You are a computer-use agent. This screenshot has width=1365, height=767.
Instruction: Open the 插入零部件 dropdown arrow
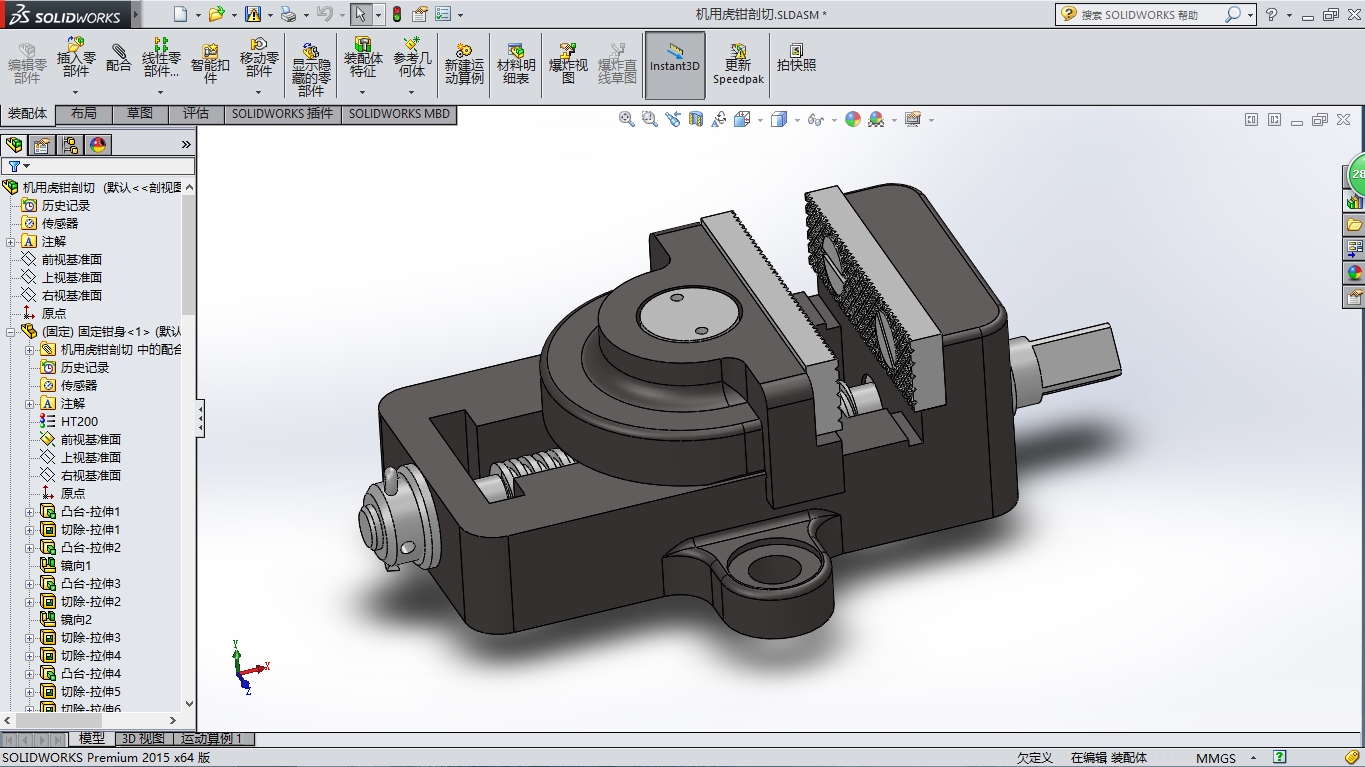pyautogui.click(x=76, y=92)
